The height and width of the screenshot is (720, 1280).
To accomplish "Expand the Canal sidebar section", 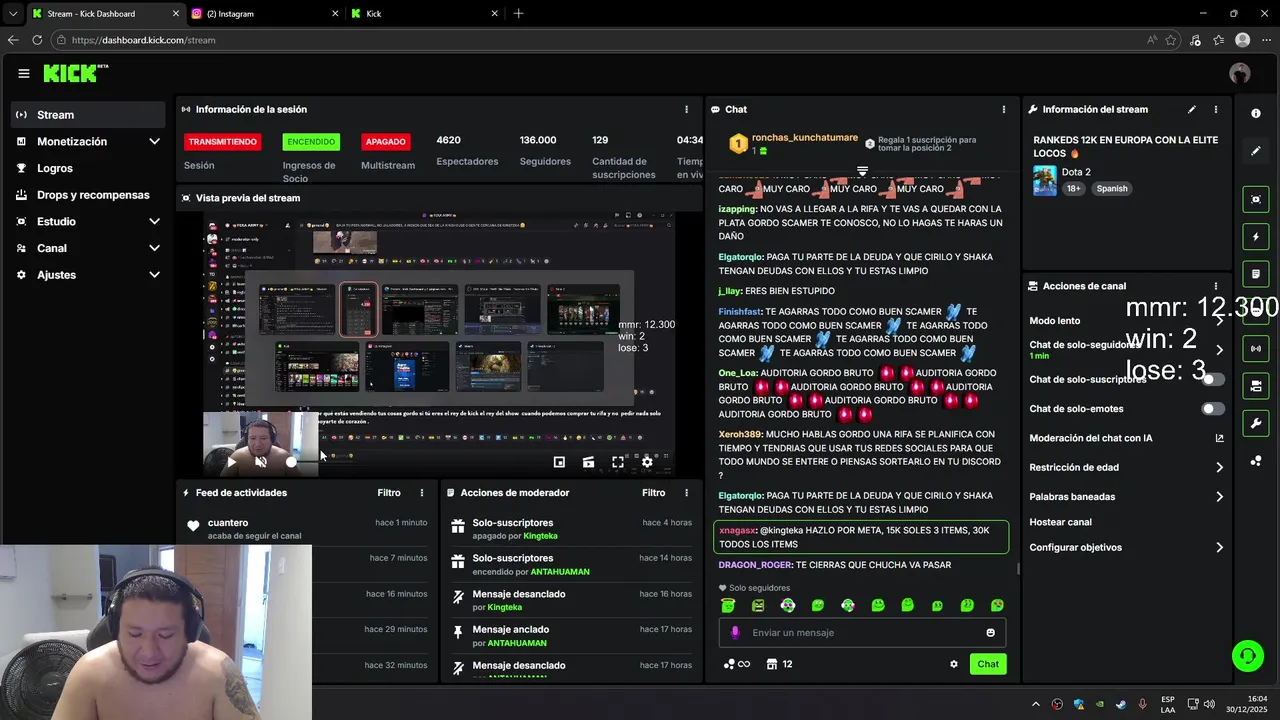I will [88, 248].
